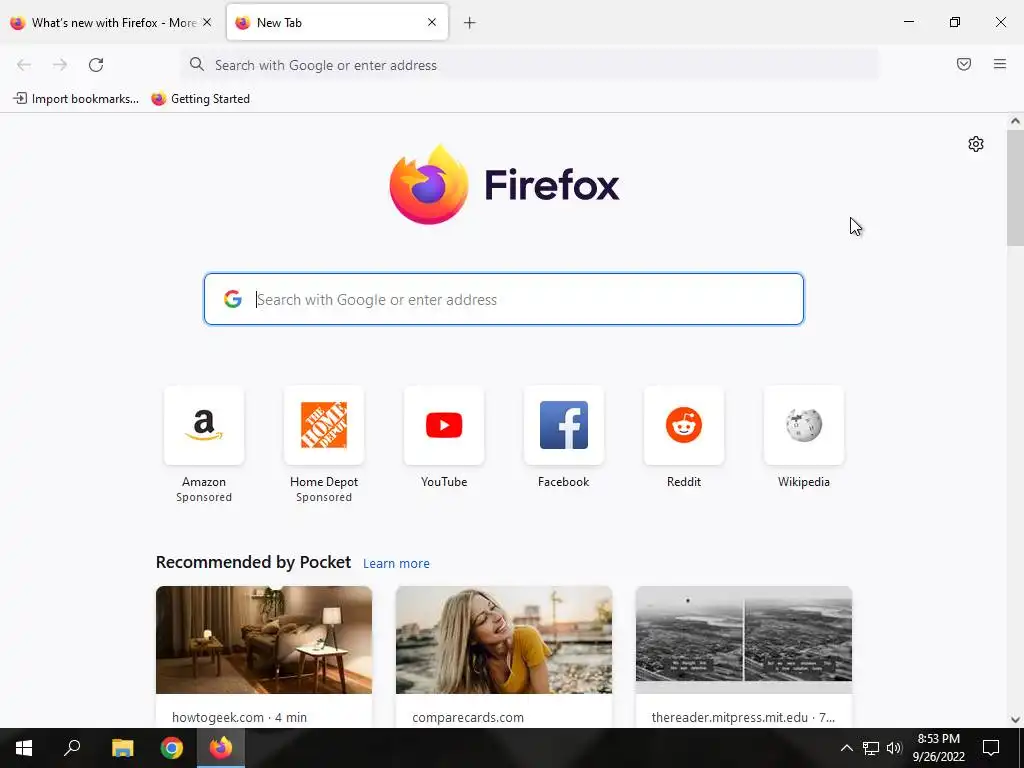The width and height of the screenshot is (1024, 768).
Task: Click the Wikipedia tile label text
Action: pyautogui.click(x=804, y=482)
